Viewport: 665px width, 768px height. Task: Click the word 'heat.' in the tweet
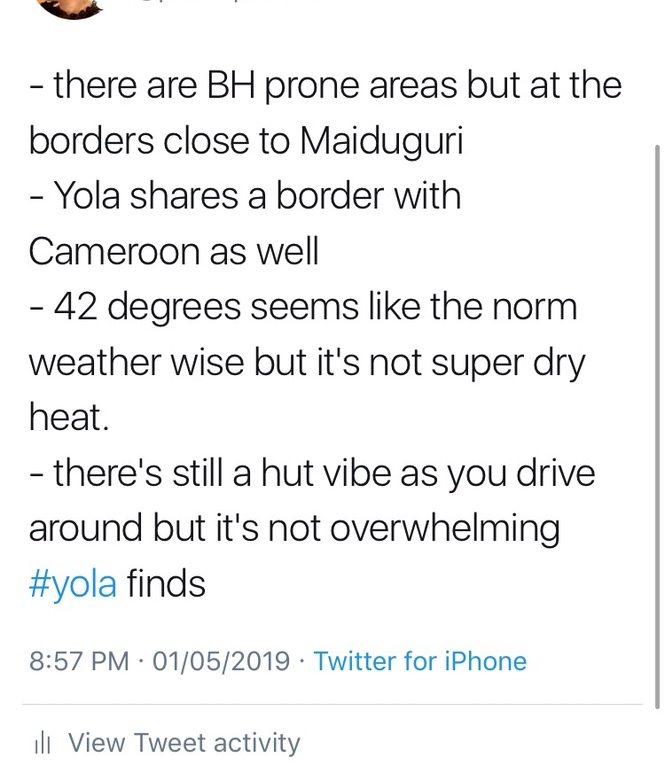[68, 418]
